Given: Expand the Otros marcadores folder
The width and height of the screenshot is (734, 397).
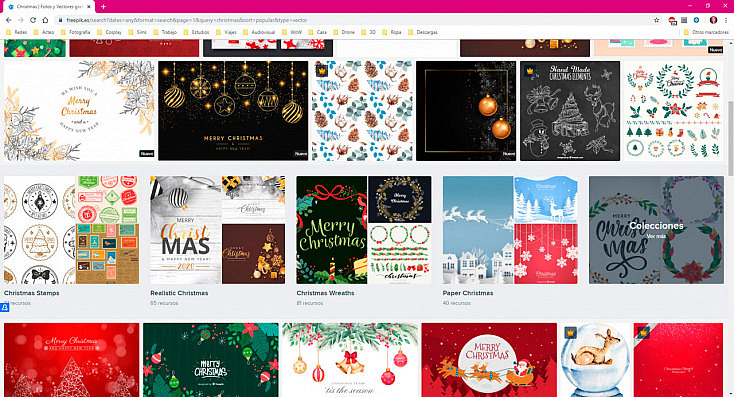Looking at the screenshot, I should point(706,32).
